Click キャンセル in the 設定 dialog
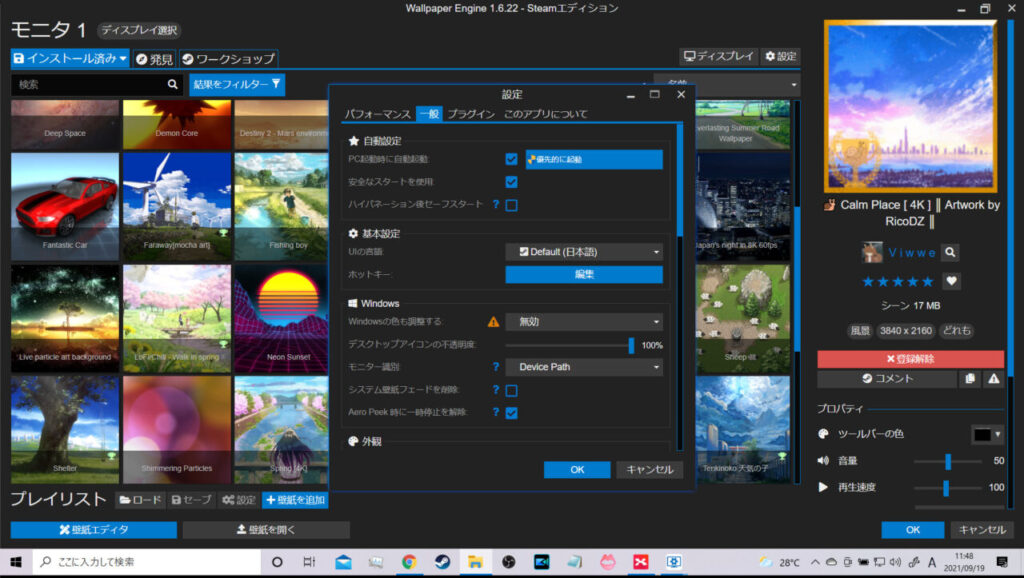The image size is (1024, 578). pyautogui.click(x=650, y=470)
